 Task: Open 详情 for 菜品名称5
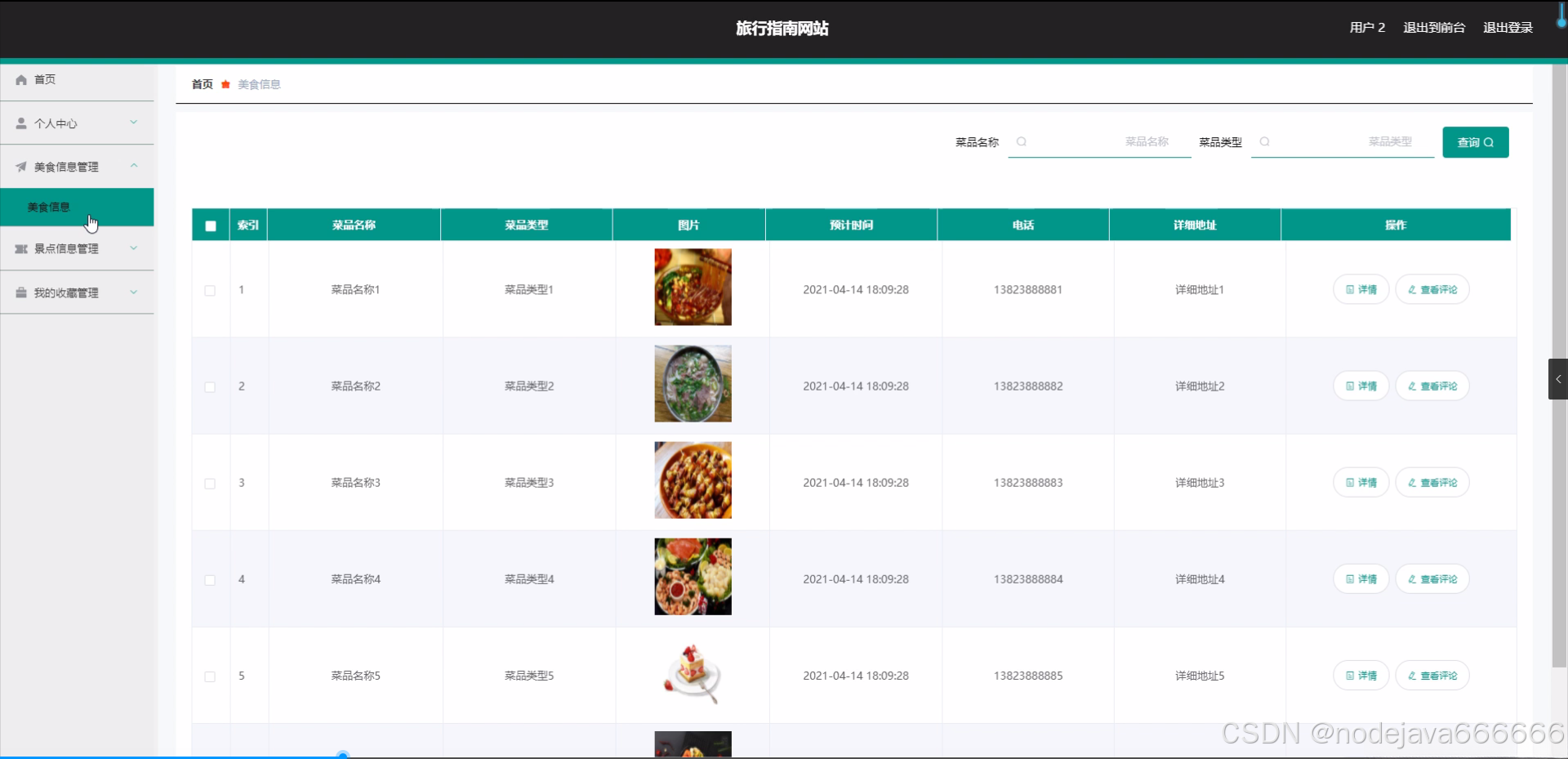(x=1361, y=675)
